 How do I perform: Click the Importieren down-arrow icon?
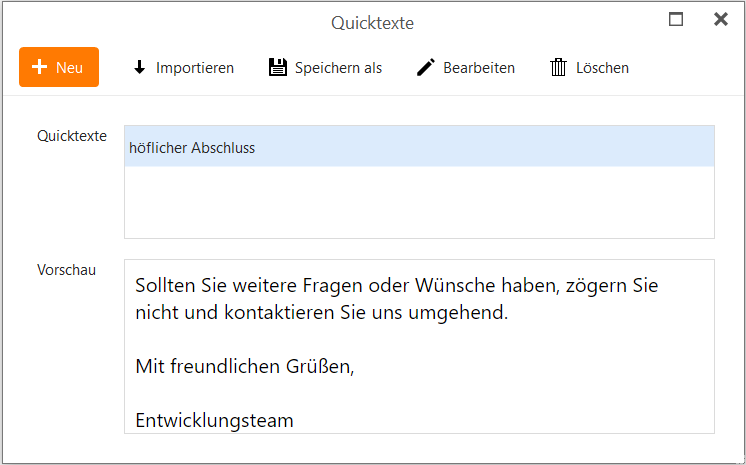139,68
